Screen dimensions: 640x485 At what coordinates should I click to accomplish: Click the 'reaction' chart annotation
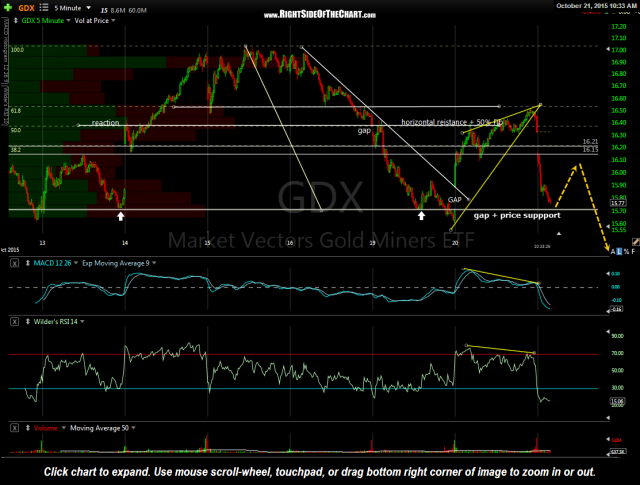(x=105, y=122)
